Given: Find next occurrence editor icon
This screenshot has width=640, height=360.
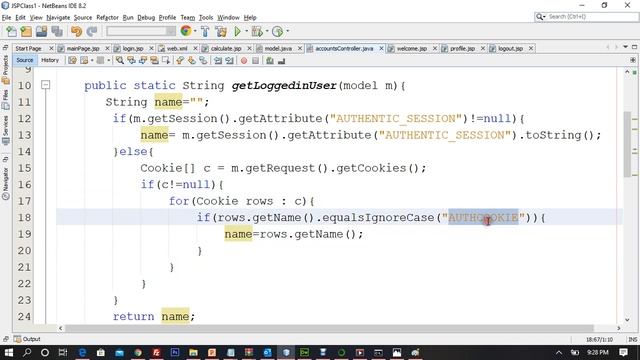Looking at the screenshot, I should tap(142, 61).
